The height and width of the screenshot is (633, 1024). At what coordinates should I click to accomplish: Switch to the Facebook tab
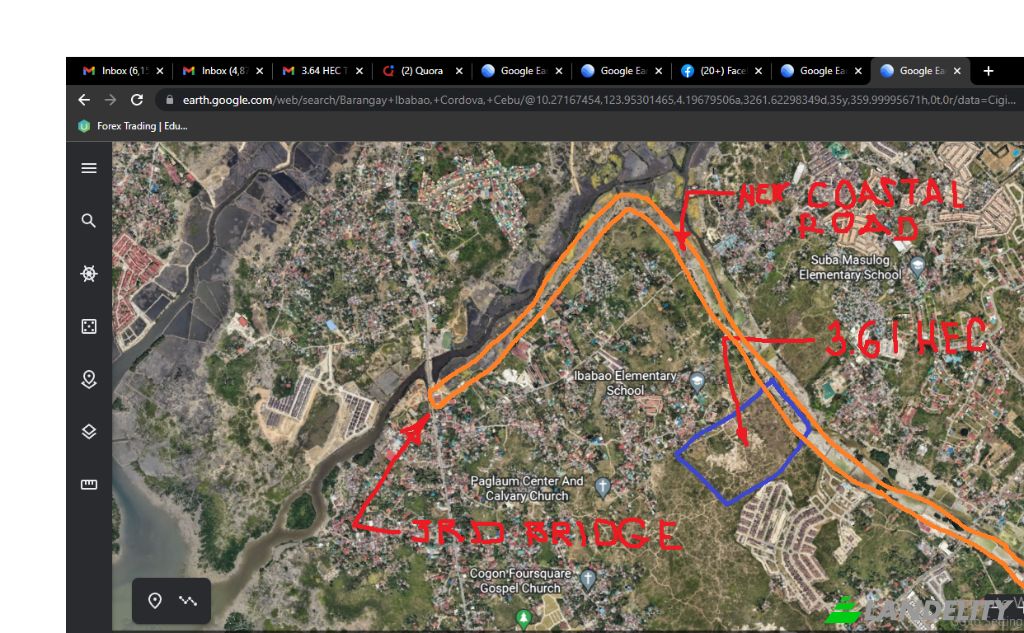718,71
